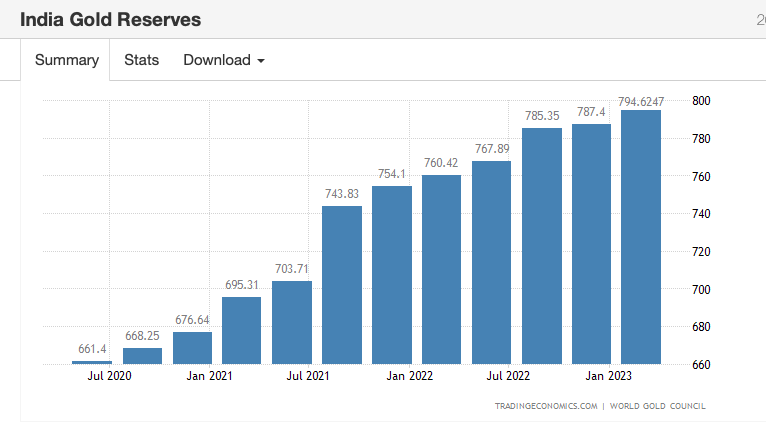Viewport: 766px width, 443px height.
Task: Expand the Download dropdown menu
Action: 224,60
